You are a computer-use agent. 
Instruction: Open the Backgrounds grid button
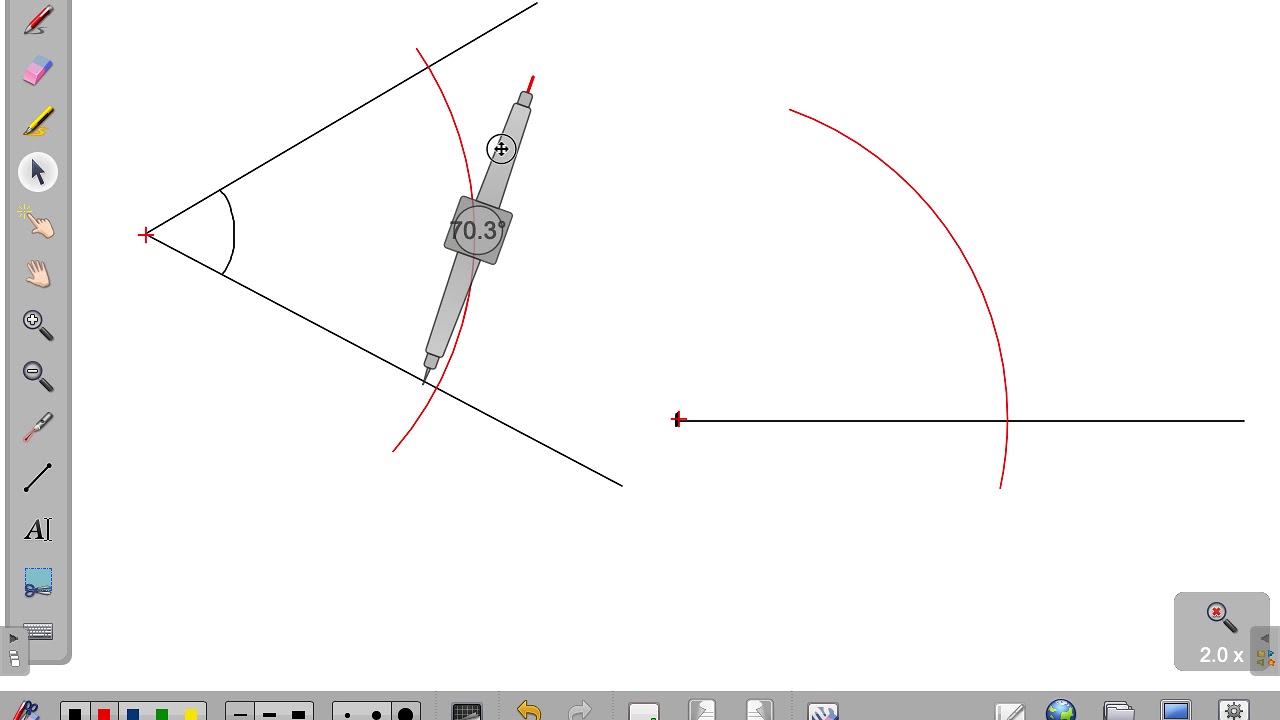click(x=467, y=712)
